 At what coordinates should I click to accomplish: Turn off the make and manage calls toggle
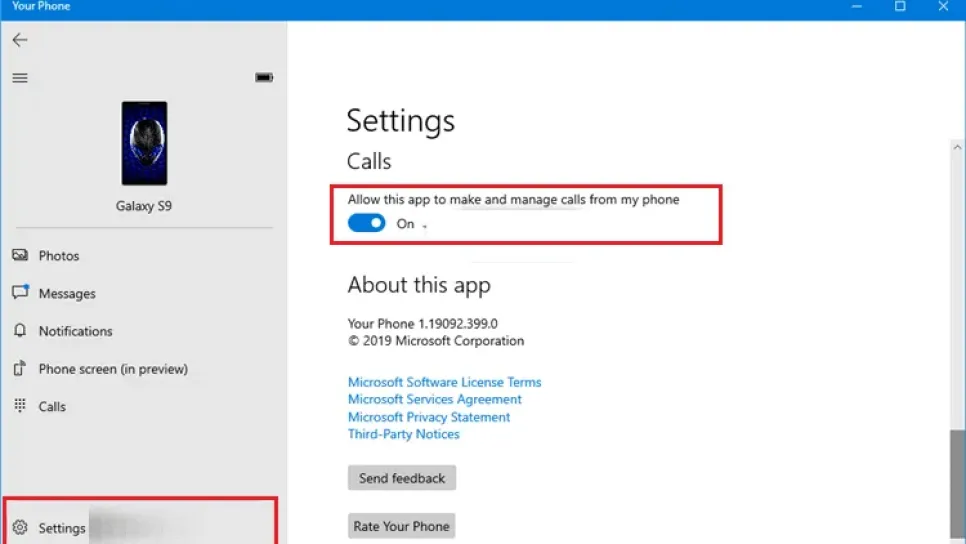[366, 224]
